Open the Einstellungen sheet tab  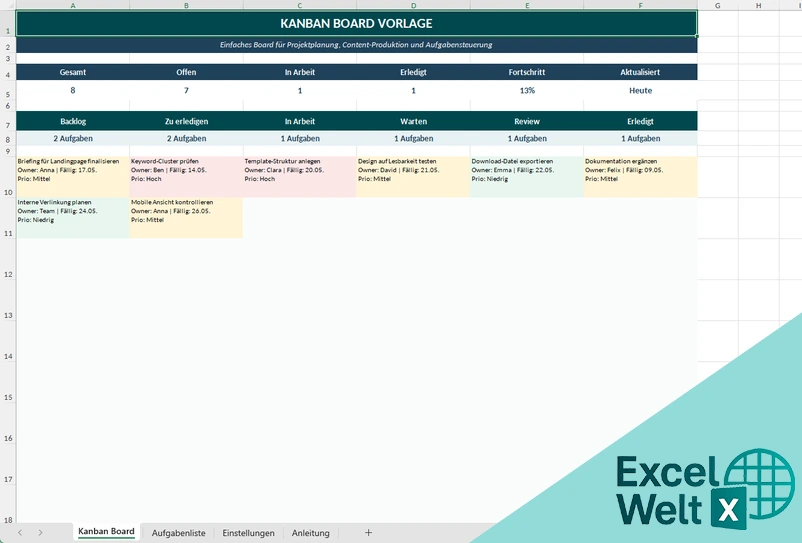248,533
